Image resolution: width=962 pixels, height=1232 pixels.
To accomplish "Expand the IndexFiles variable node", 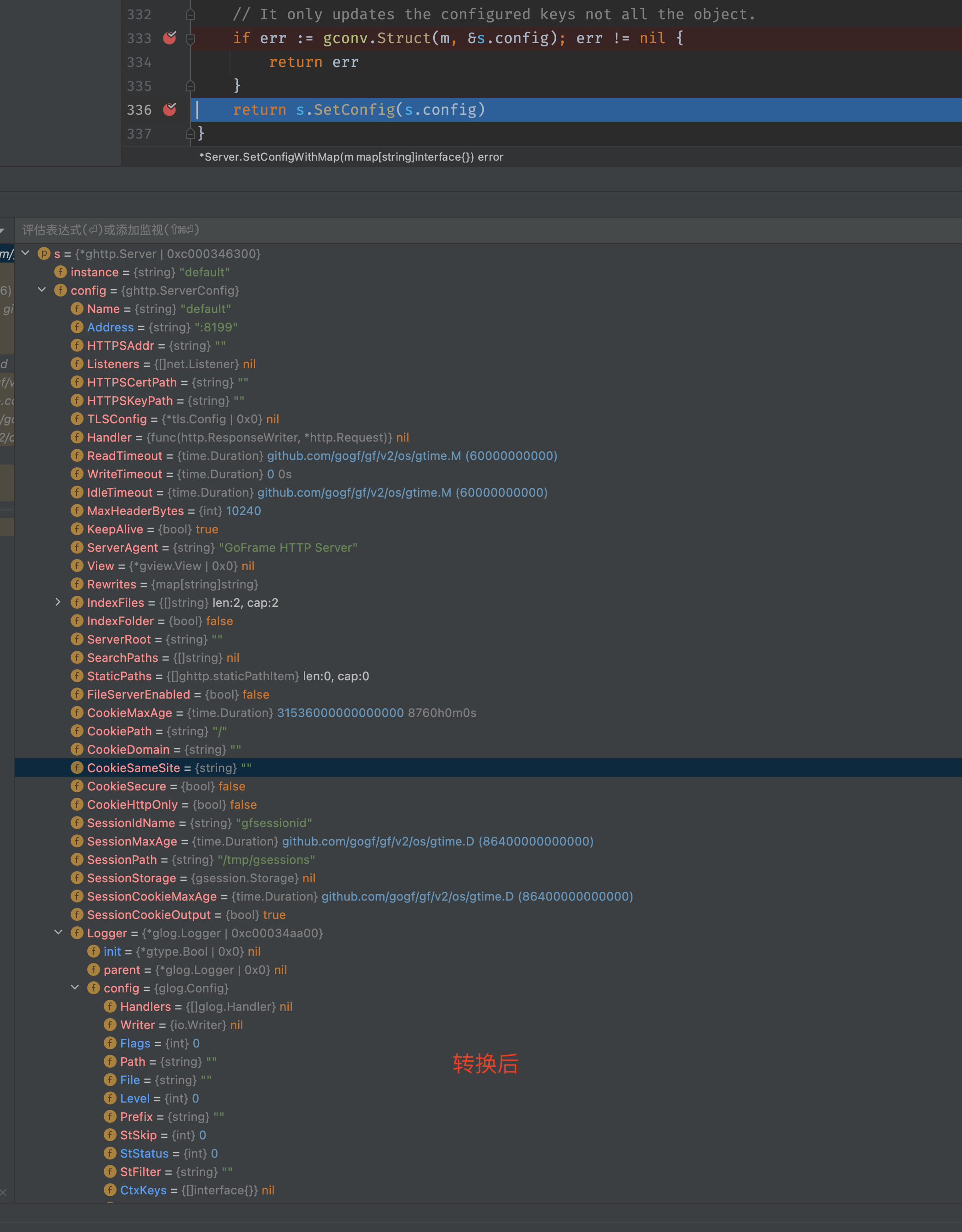I will [58, 603].
